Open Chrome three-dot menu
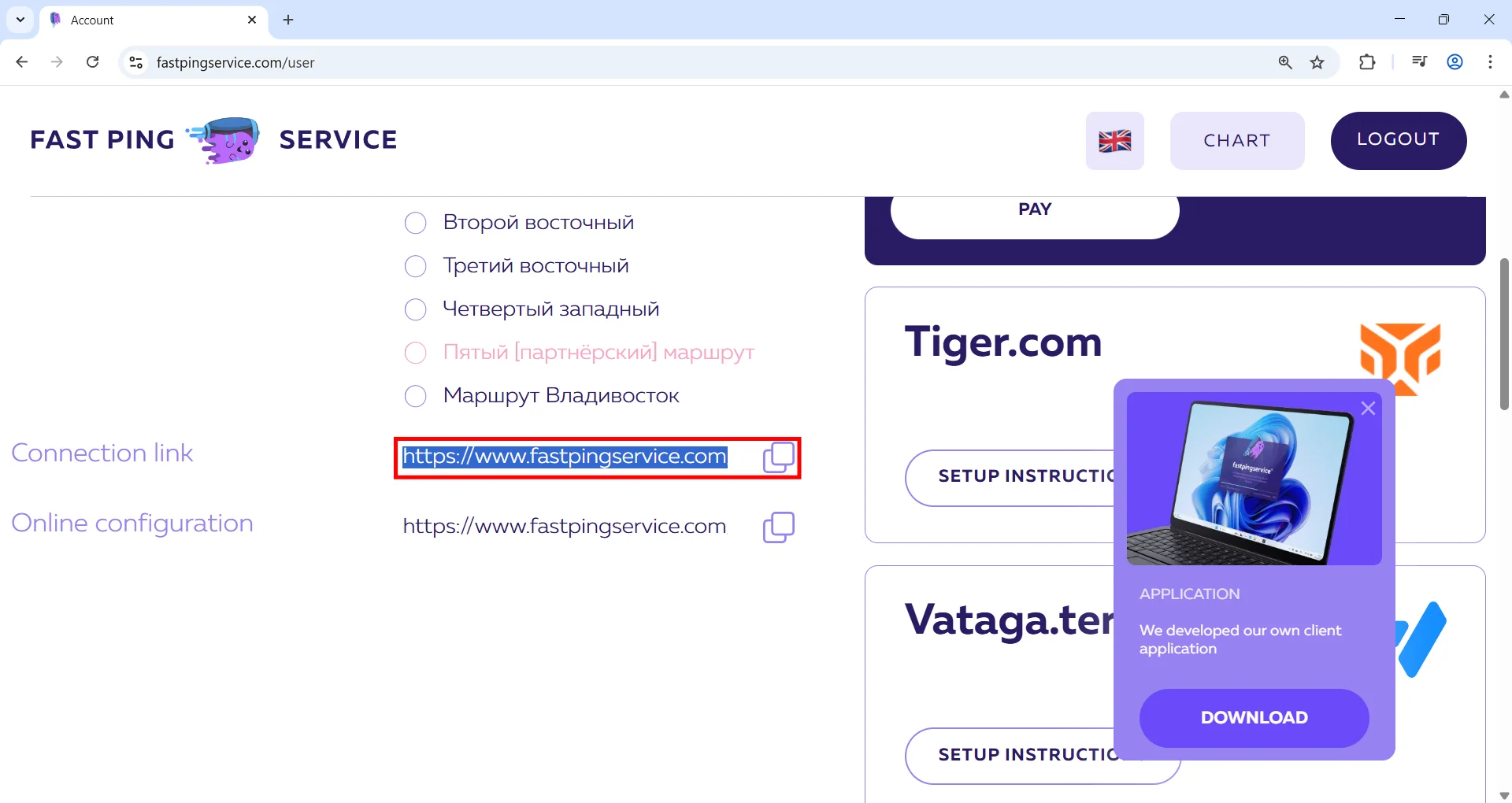This screenshot has height=803, width=1512. (1490, 62)
